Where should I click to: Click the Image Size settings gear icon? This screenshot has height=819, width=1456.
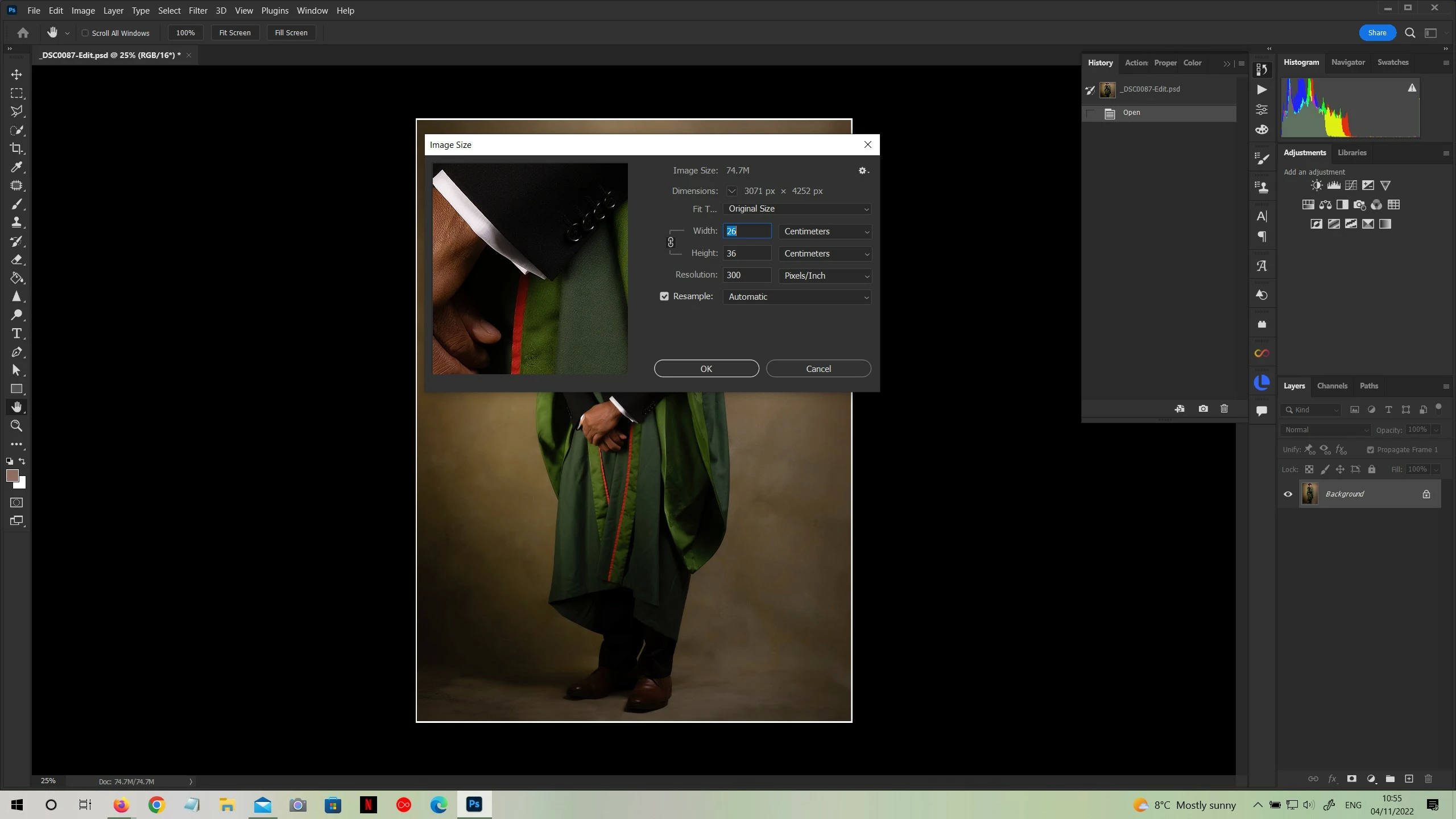pyautogui.click(x=863, y=171)
